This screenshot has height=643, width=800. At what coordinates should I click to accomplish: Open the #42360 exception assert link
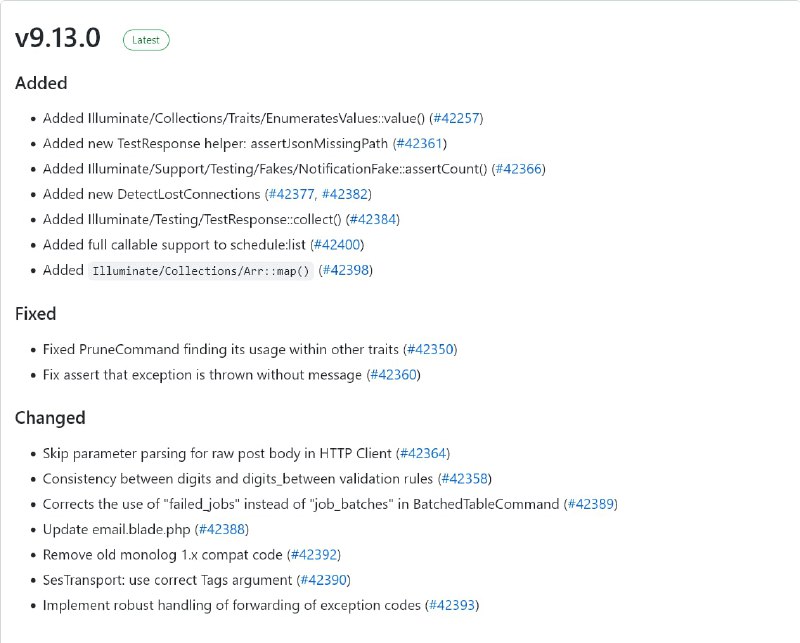click(x=393, y=375)
